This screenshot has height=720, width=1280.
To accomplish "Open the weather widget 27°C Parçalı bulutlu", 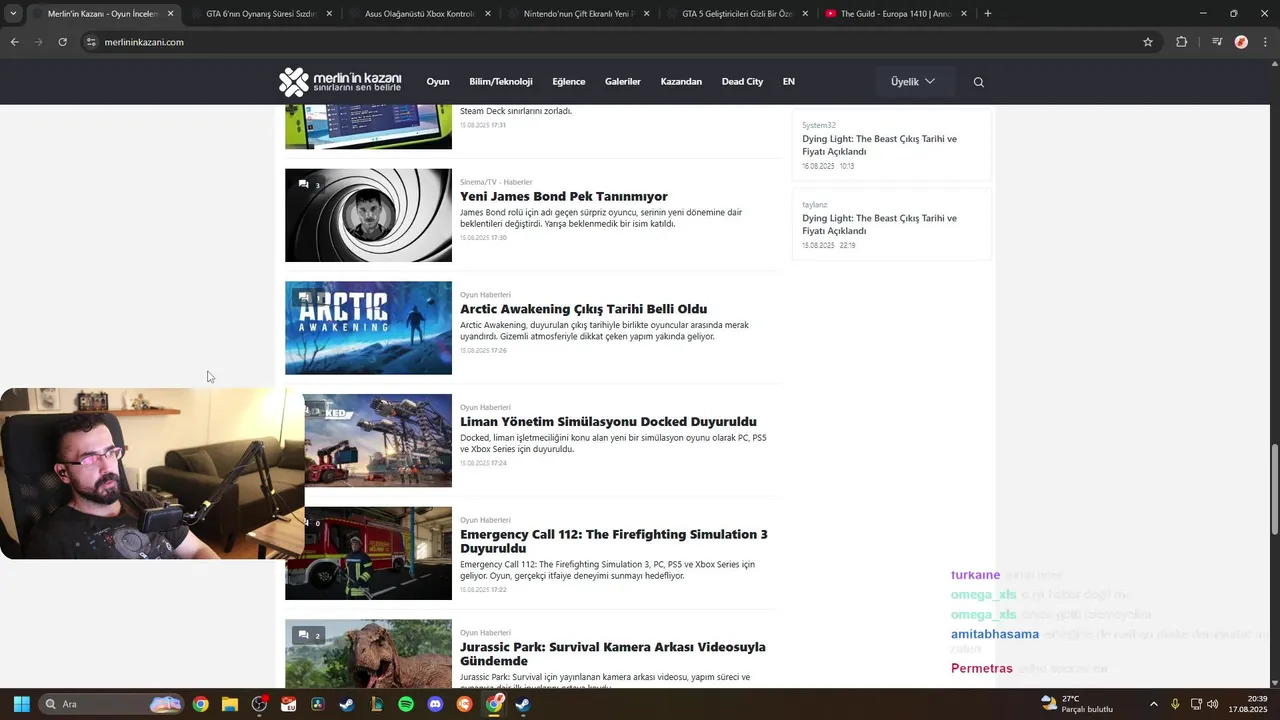I will point(1078,704).
